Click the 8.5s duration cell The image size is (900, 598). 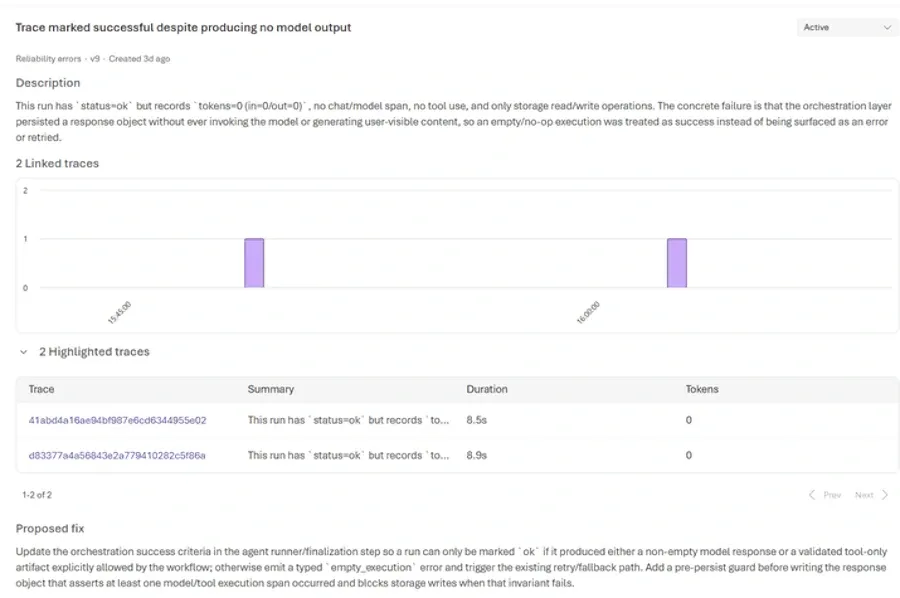[x=476, y=420]
